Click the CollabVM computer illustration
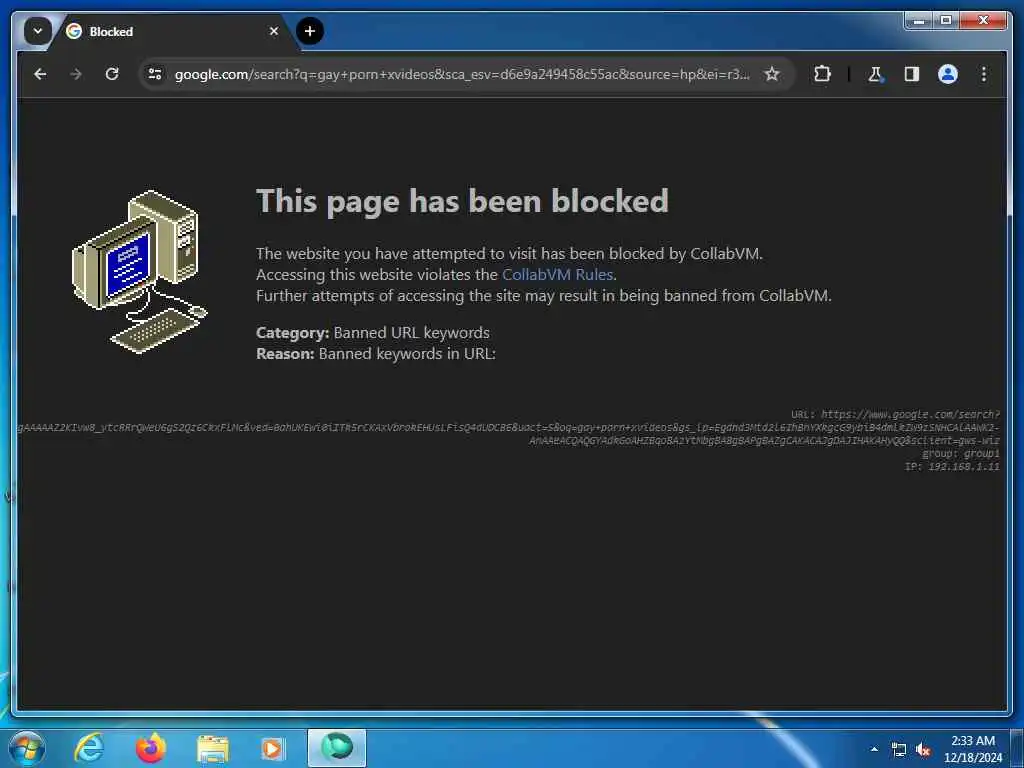This screenshot has width=1024, height=768. click(140, 271)
